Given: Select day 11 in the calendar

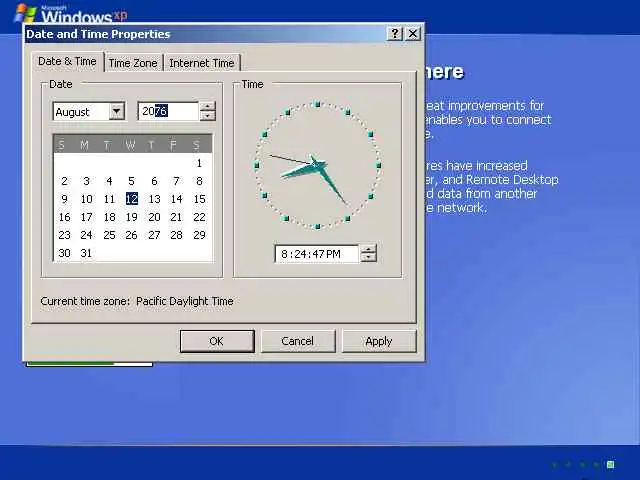Looking at the screenshot, I should 109,199.
